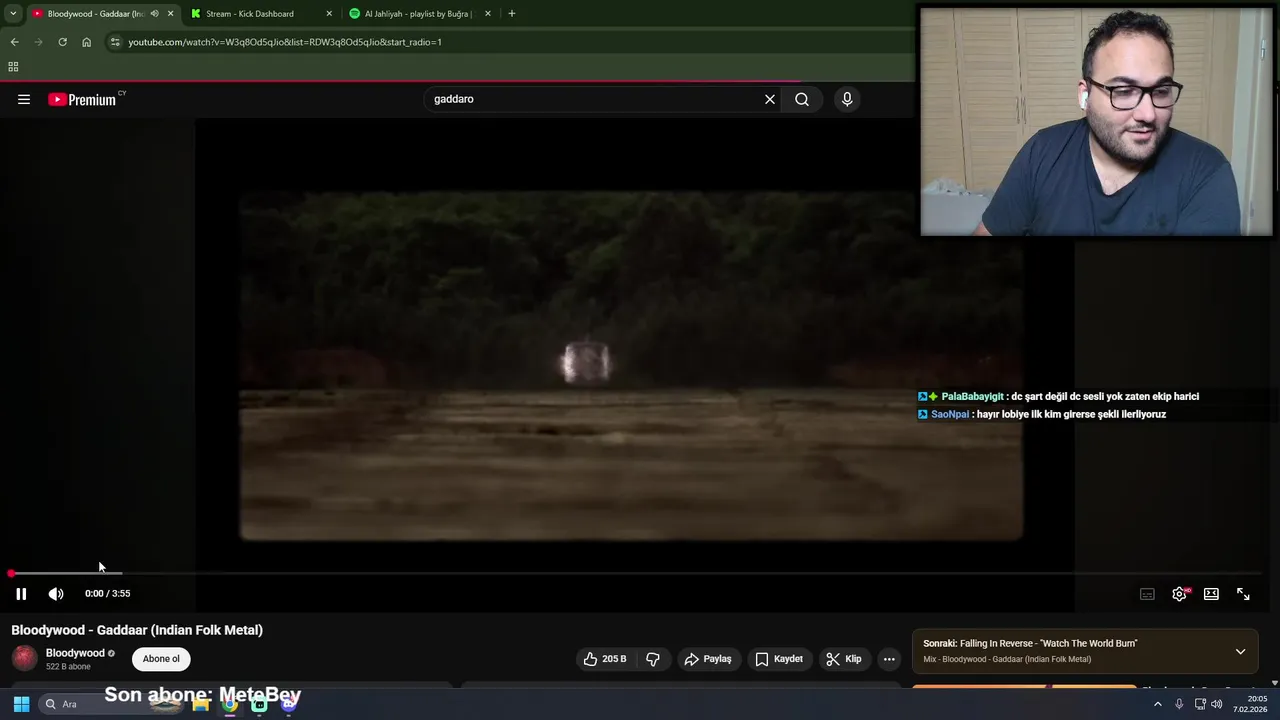Screen dimensions: 1280x720
Task: Enter fullscreen mode
Action: click(1243, 594)
